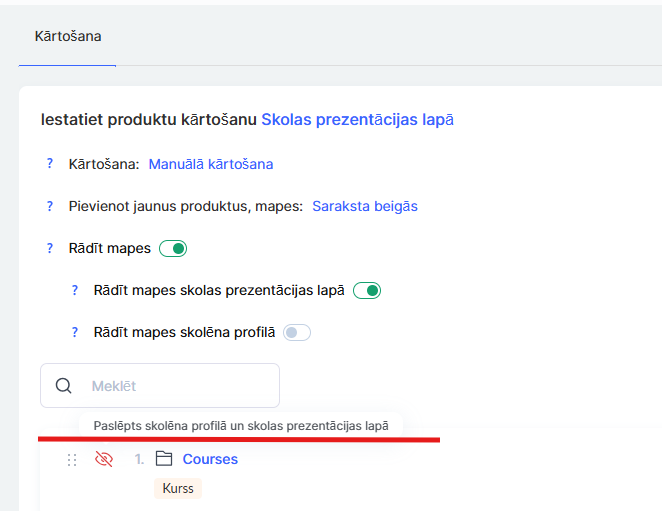This screenshot has width=662, height=511.
Task: Open the Manuālā kārtošana sorting dropdown
Action: [210, 164]
